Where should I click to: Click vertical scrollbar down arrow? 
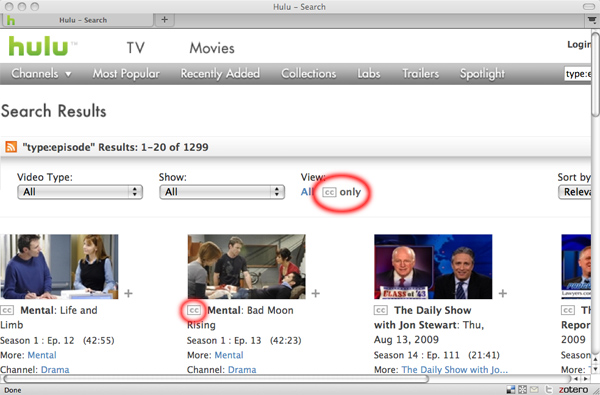[x=596, y=369]
